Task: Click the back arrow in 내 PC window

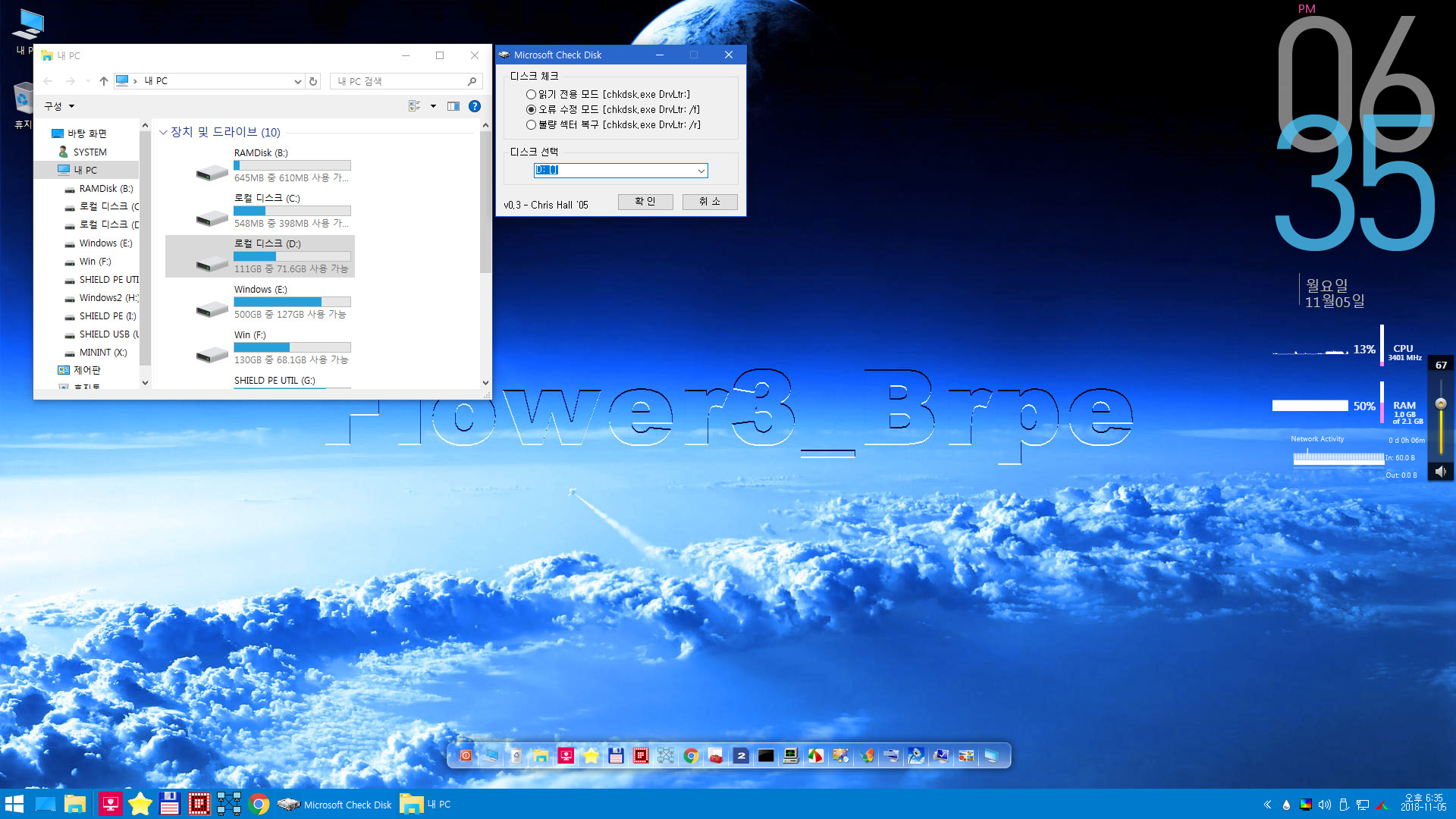Action: pos(49,81)
